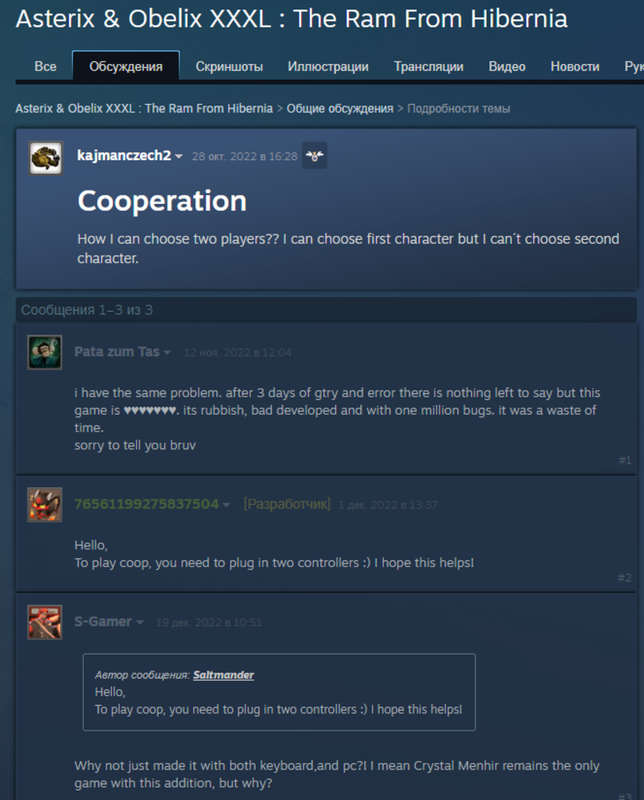
Task: Open kajmanczech2's avatar image
Action: coord(45,158)
